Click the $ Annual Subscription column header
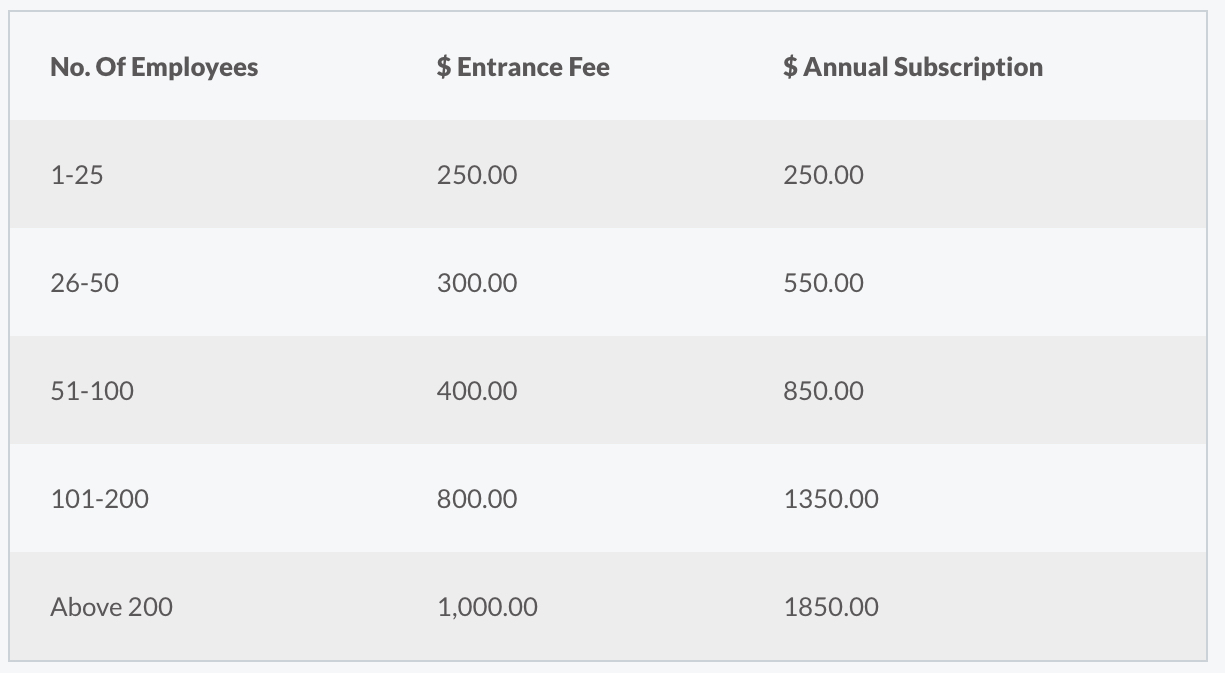Viewport: 1225px width, 673px height. click(913, 67)
